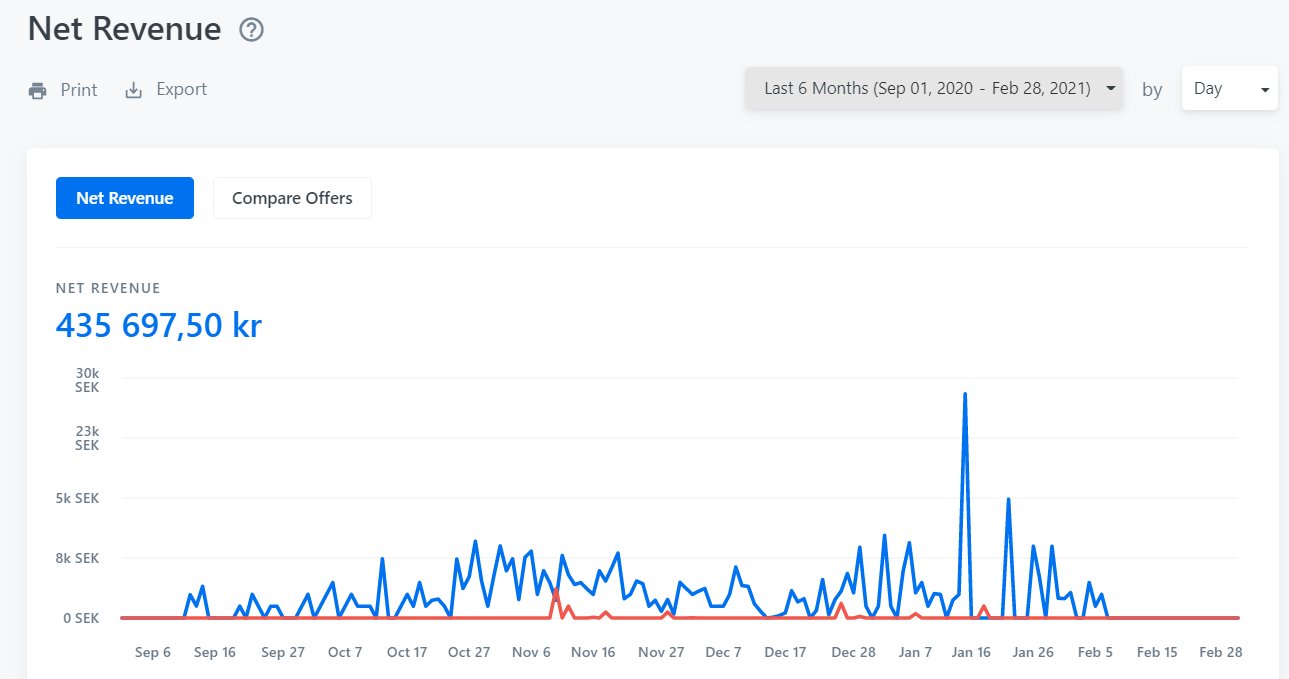Click the Dec 7 x-axis label
Screen dimensions: 1289x679
[x=723, y=652]
